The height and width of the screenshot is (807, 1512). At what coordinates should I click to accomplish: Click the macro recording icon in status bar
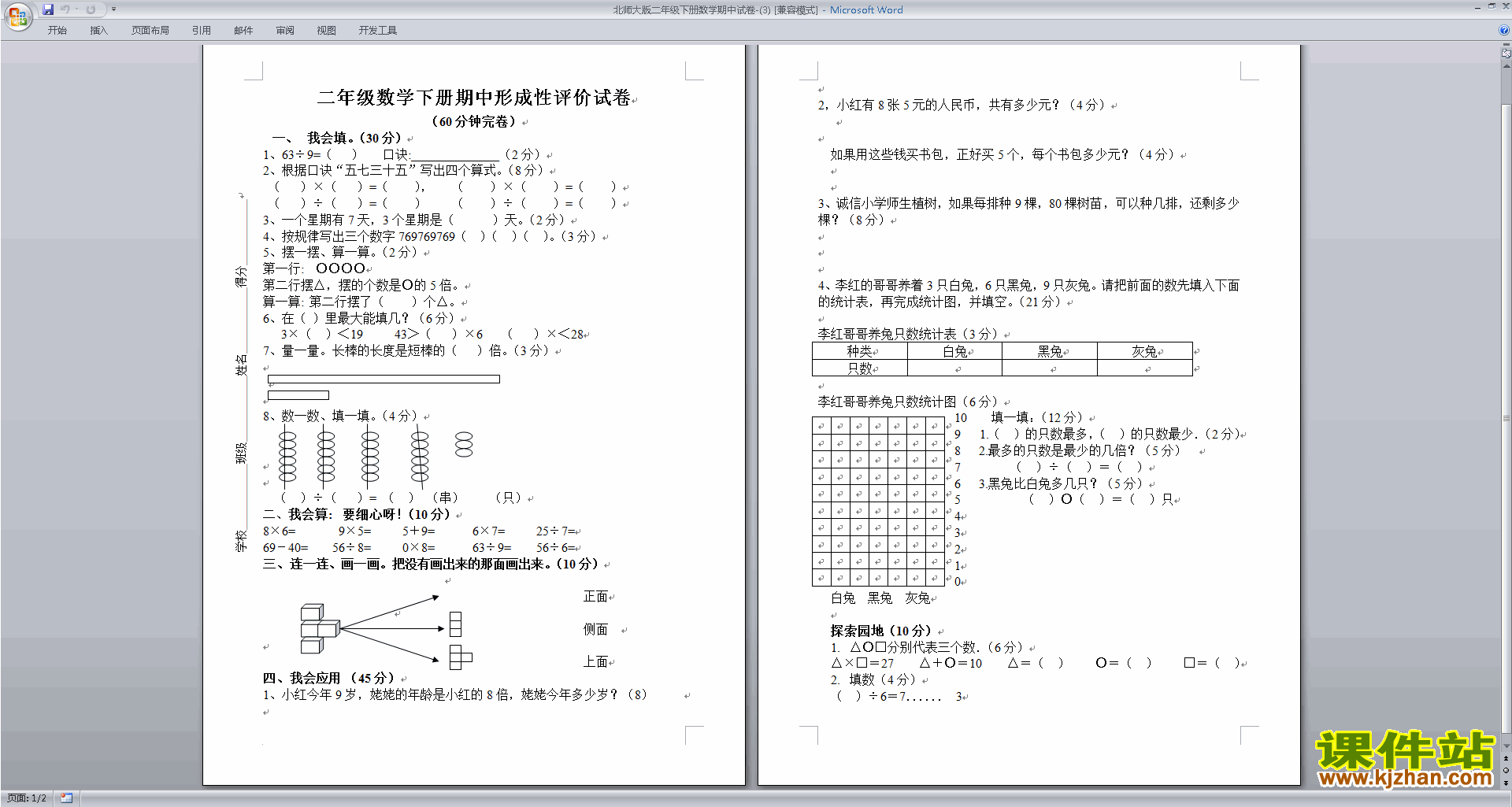pos(66,798)
